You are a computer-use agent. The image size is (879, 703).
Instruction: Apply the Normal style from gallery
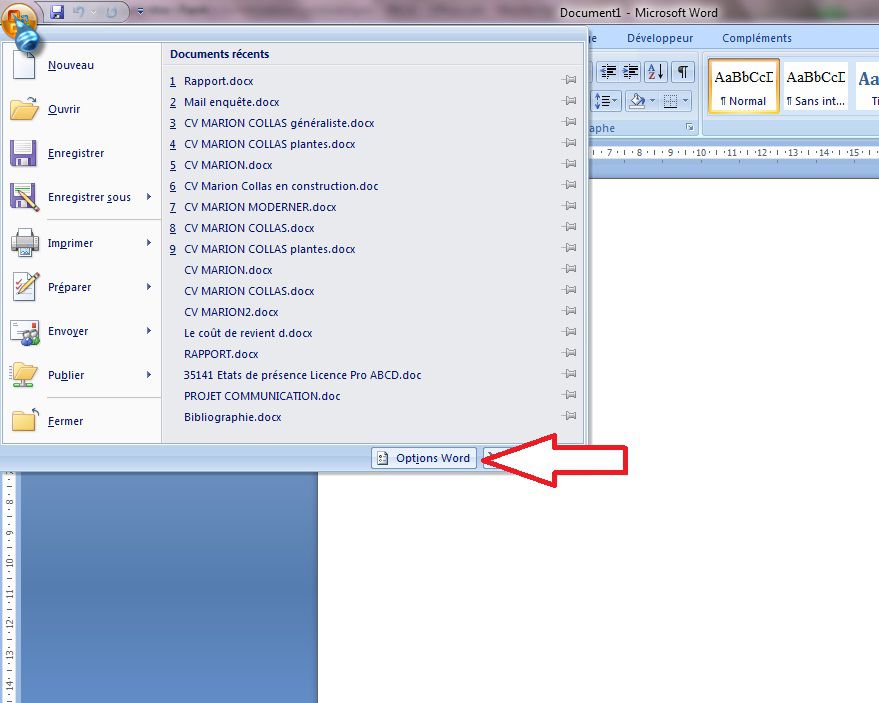pyautogui.click(x=743, y=85)
